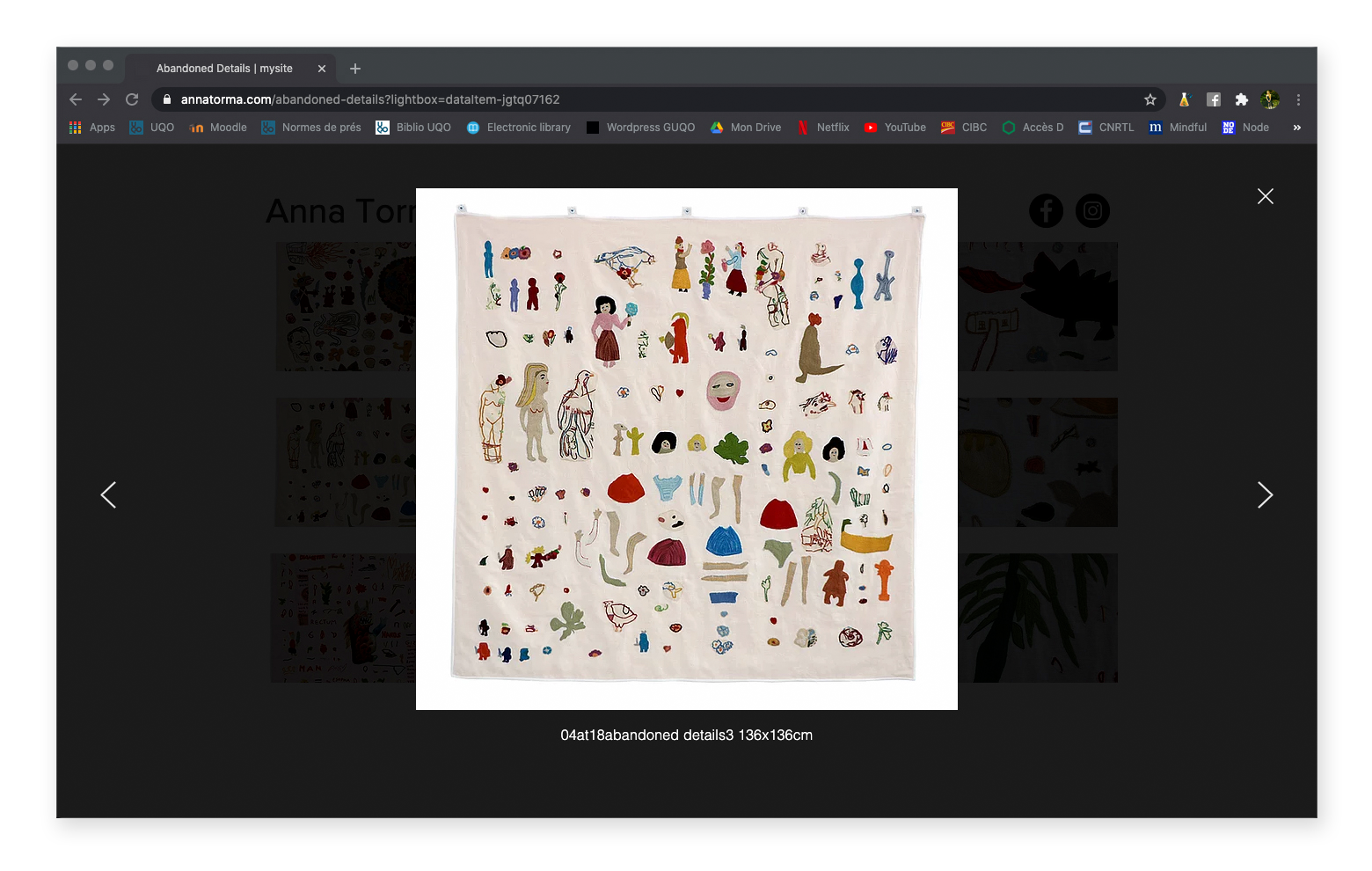Image resolution: width=1372 pixels, height=871 pixels.
Task: Reload the page
Action: 132,99
